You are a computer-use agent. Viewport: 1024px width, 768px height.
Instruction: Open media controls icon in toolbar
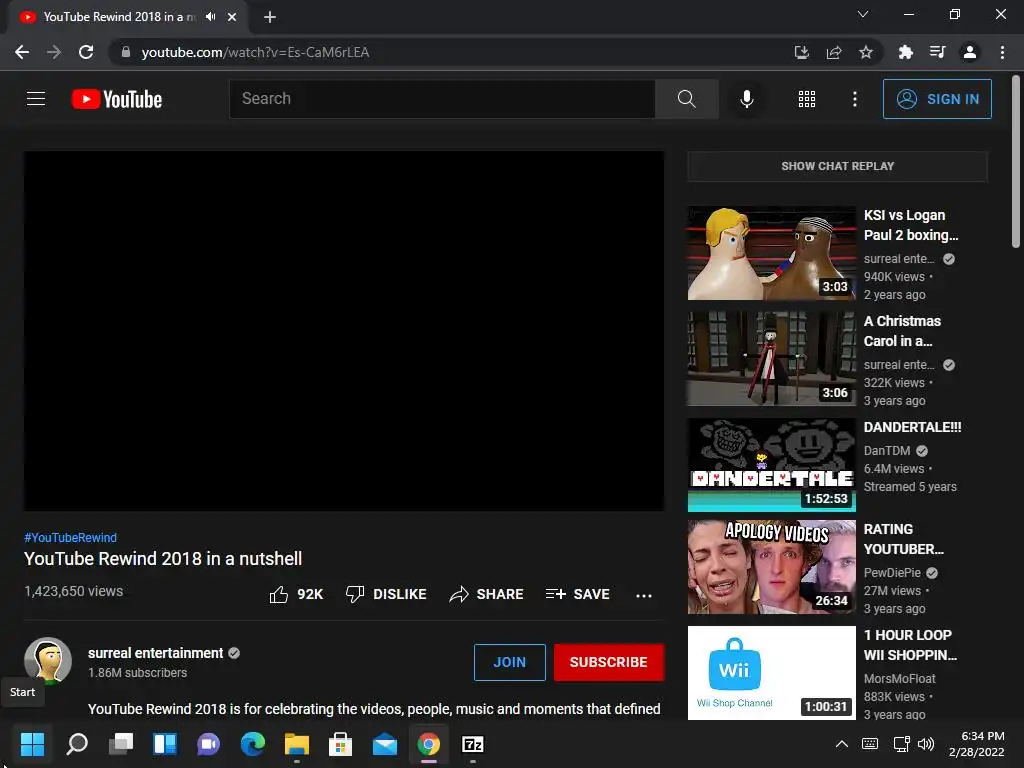pos(938,52)
